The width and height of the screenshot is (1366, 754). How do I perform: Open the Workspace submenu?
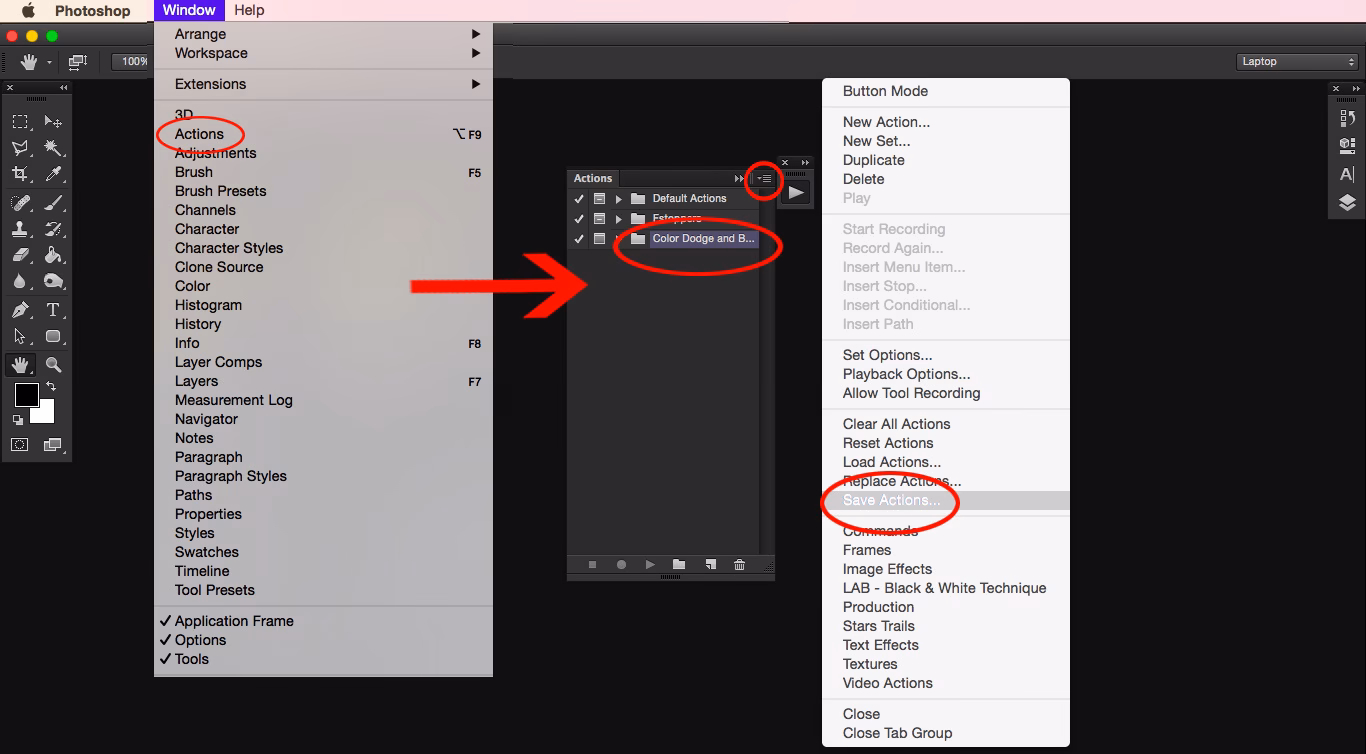[x=323, y=53]
